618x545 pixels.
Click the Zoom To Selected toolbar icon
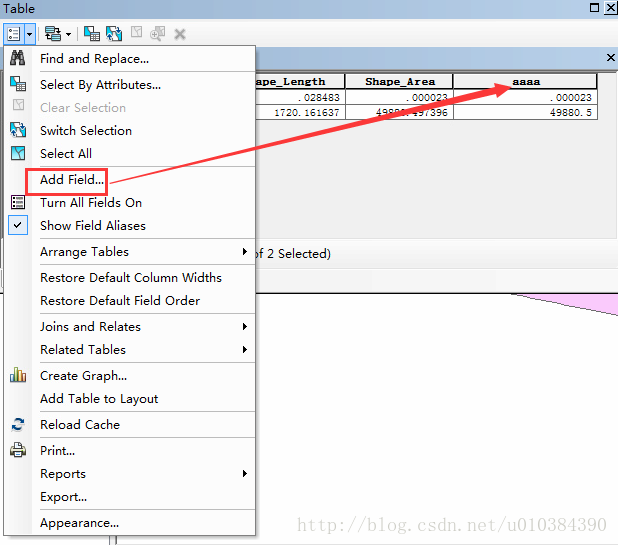(158, 34)
